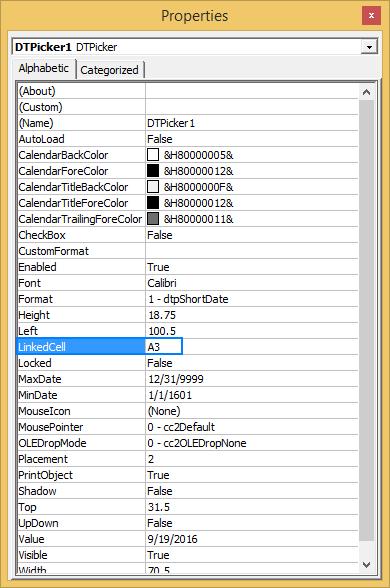Click the Locked False value

click(x=160, y=363)
